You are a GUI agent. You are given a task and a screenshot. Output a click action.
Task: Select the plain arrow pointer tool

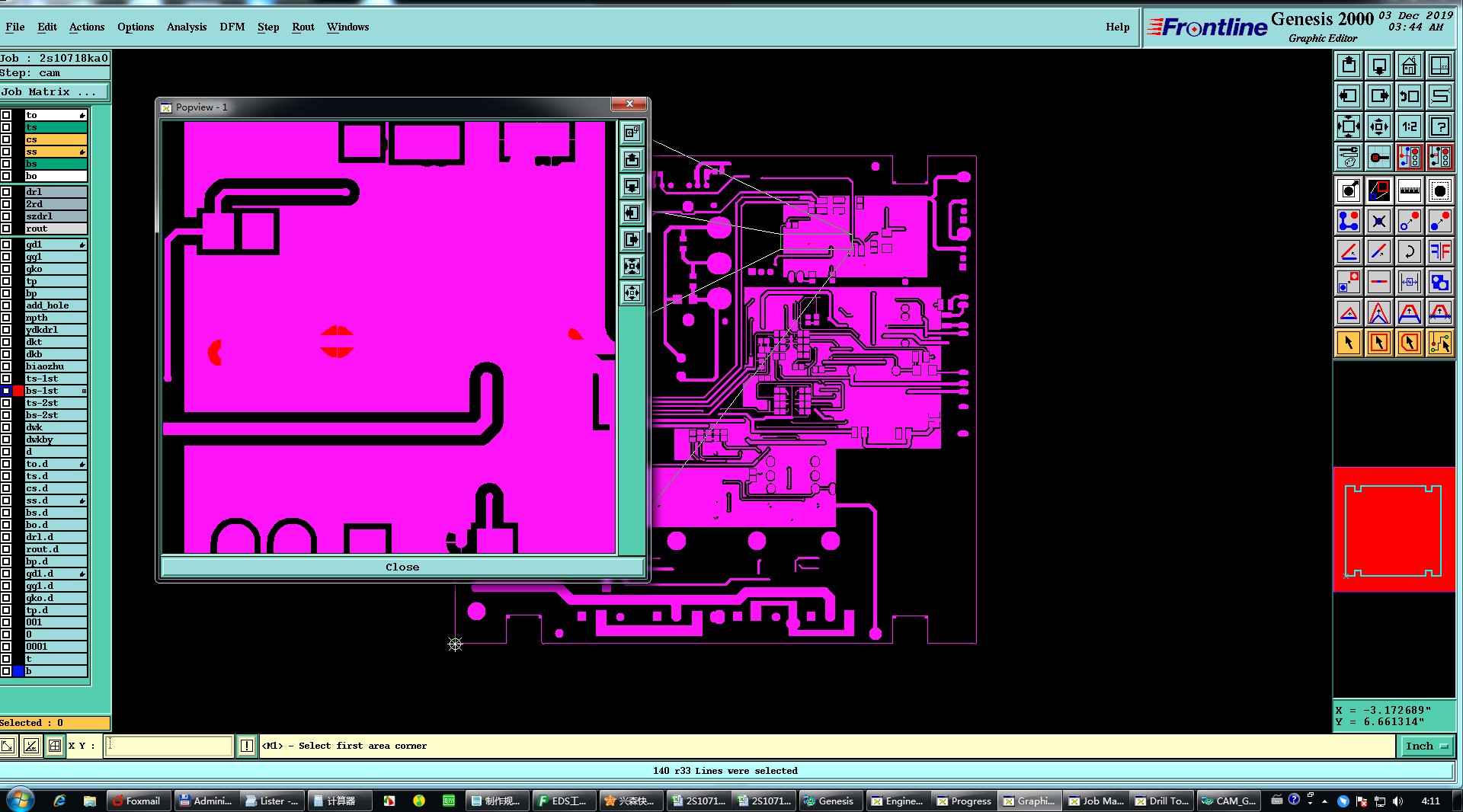point(1349,343)
